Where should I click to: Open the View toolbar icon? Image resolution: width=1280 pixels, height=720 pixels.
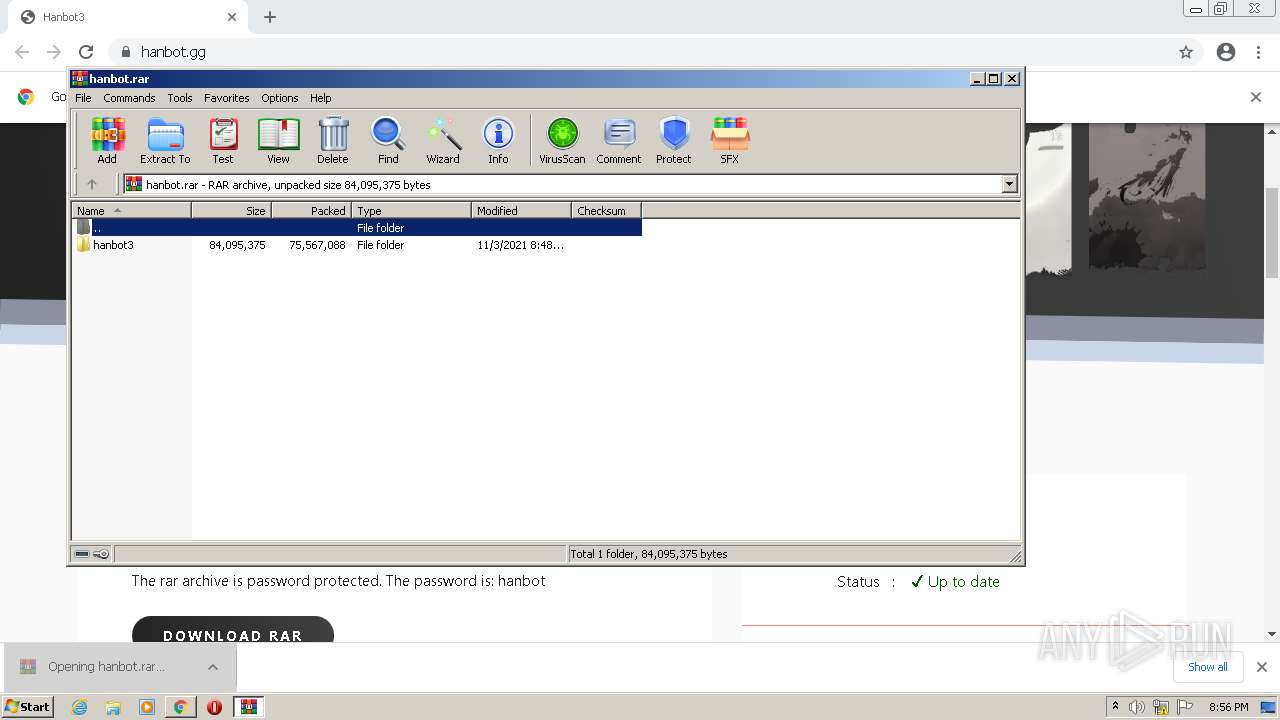[278, 140]
